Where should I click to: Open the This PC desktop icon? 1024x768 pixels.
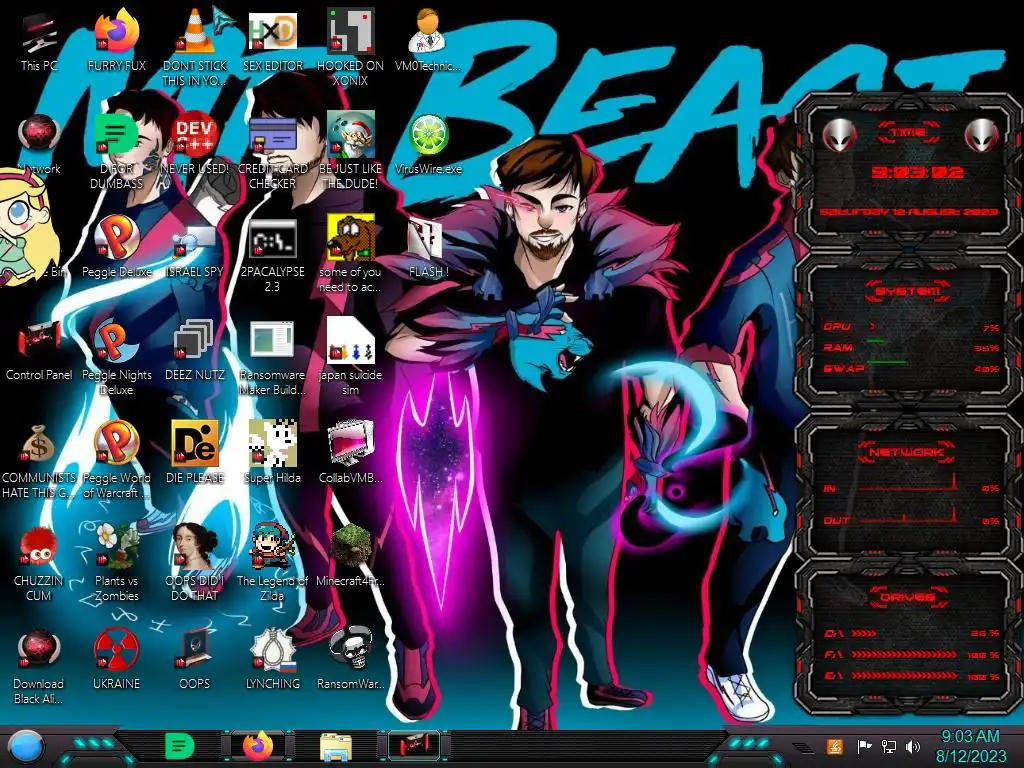coord(39,33)
